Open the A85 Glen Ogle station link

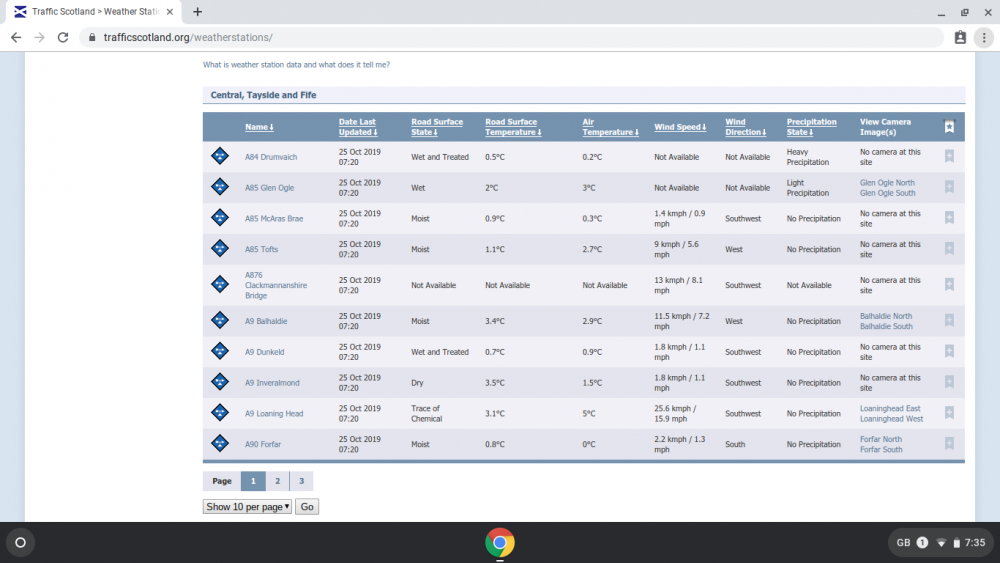point(270,187)
